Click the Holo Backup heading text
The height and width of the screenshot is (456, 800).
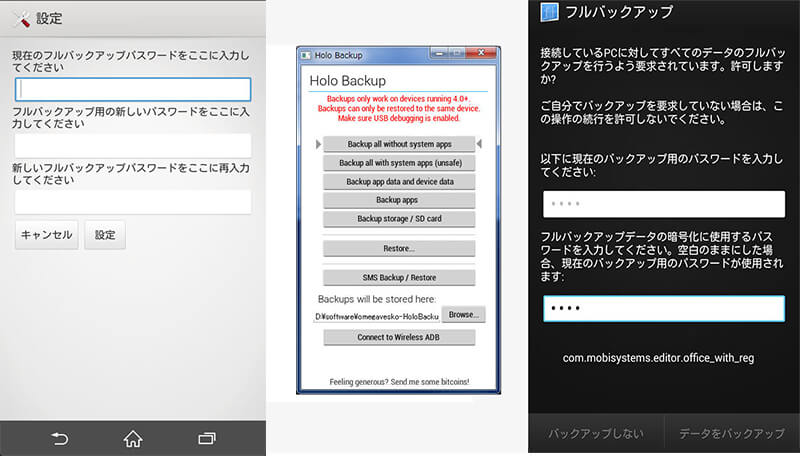pos(347,81)
